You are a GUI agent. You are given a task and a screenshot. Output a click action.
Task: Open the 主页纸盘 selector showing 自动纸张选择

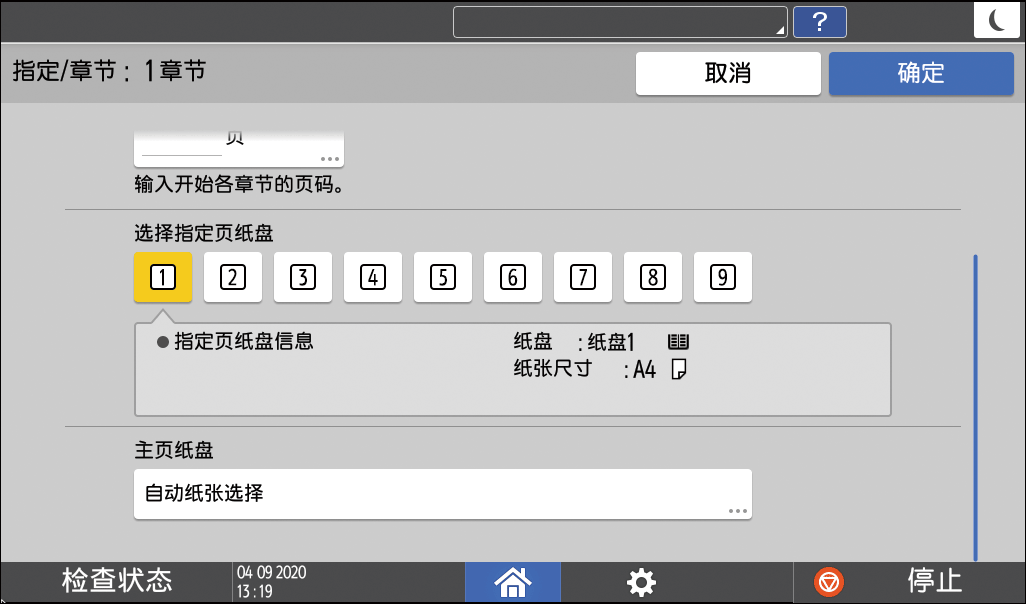442,494
